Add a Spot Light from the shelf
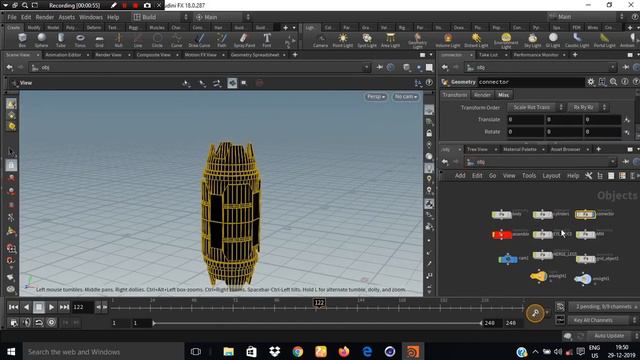 point(367,40)
